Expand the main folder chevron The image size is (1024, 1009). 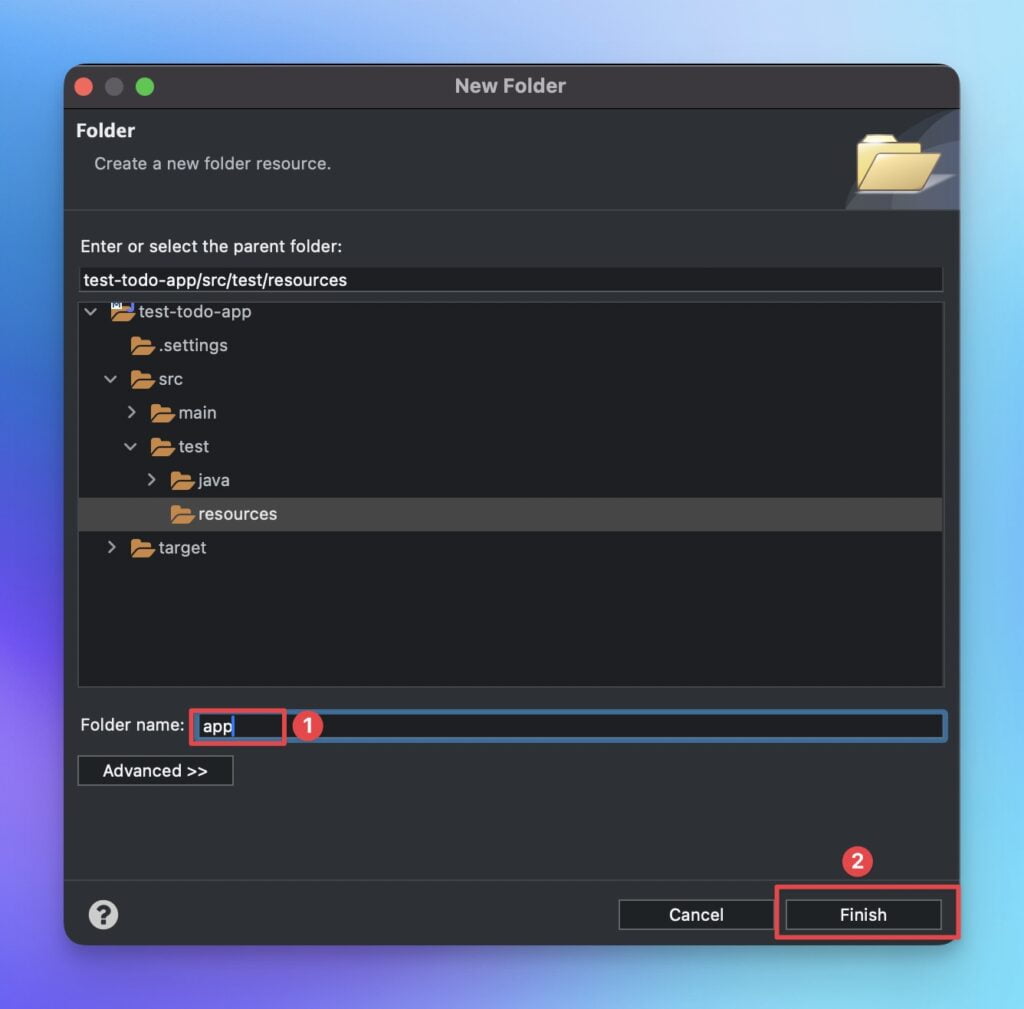(x=131, y=412)
